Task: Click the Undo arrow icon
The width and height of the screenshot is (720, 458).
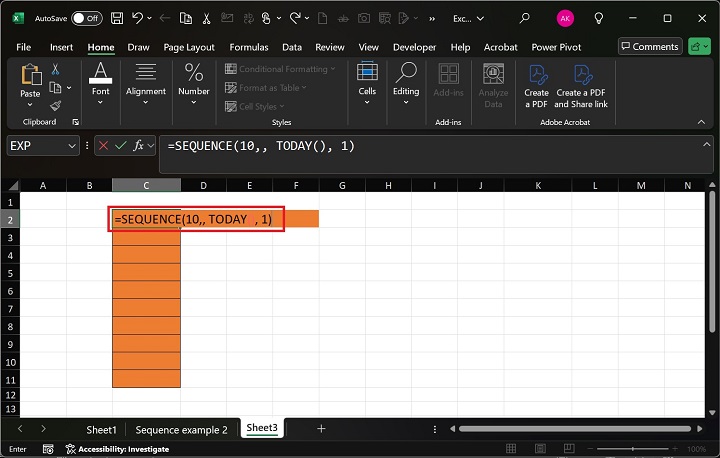Action: click(139, 18)
